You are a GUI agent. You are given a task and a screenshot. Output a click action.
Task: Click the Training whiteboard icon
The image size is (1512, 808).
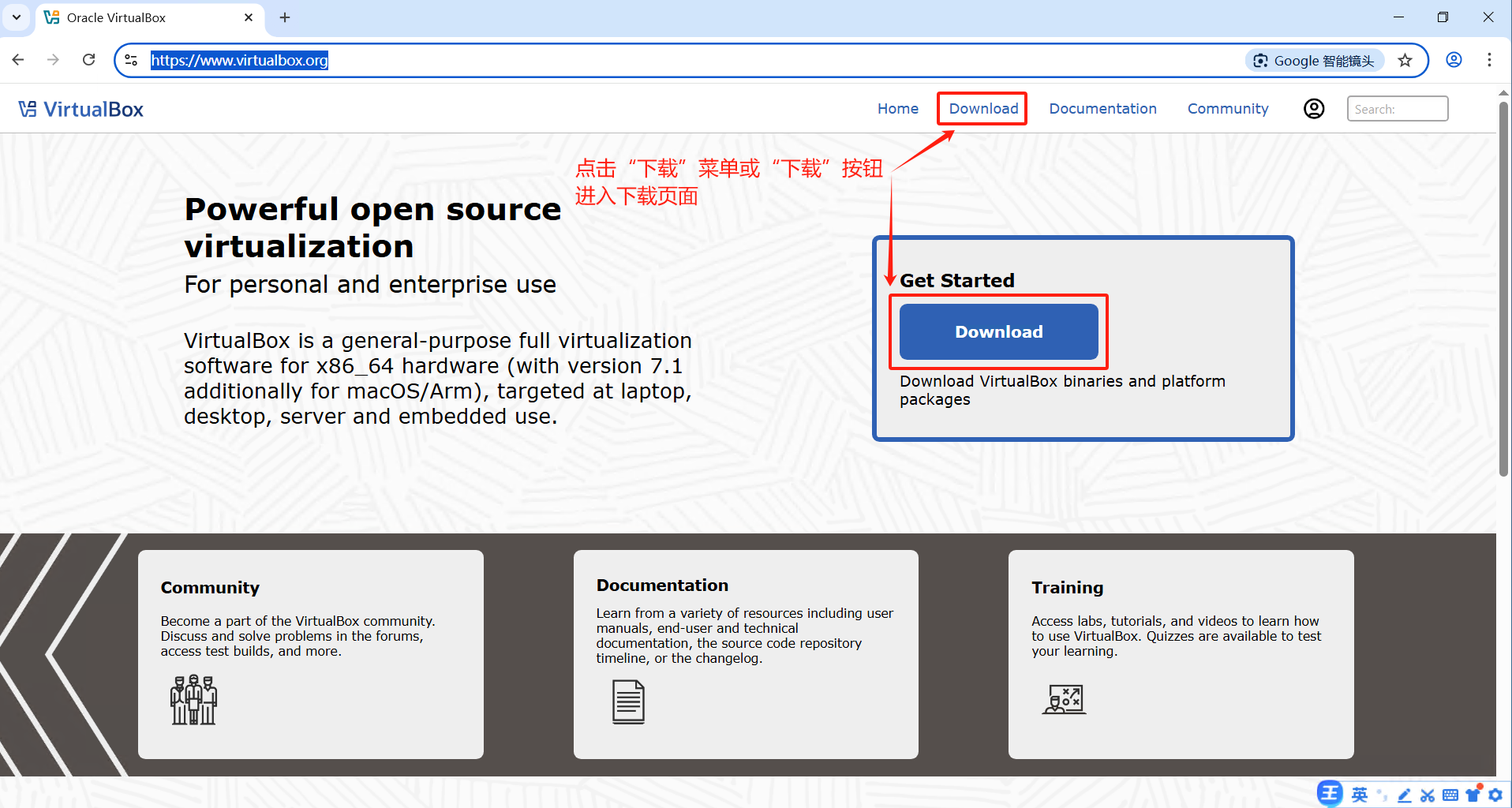click(x=1065, y=699)
